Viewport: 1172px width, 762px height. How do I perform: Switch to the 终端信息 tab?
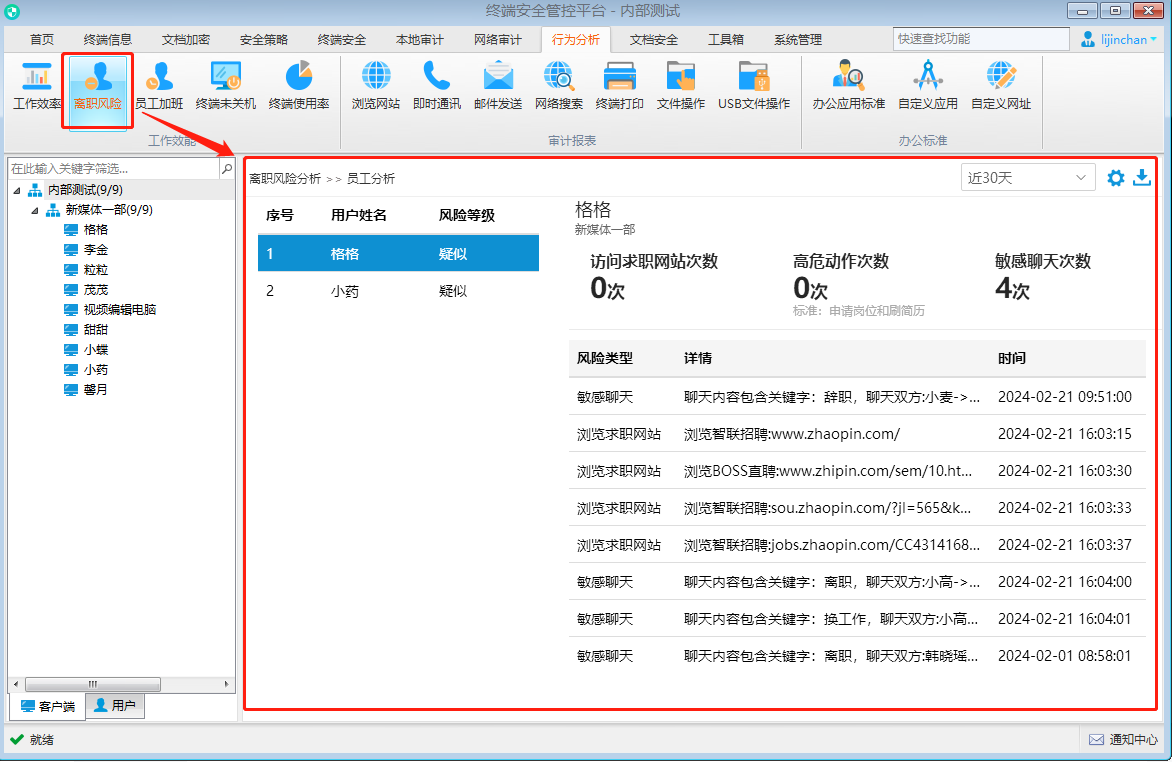tap(108, 40)
